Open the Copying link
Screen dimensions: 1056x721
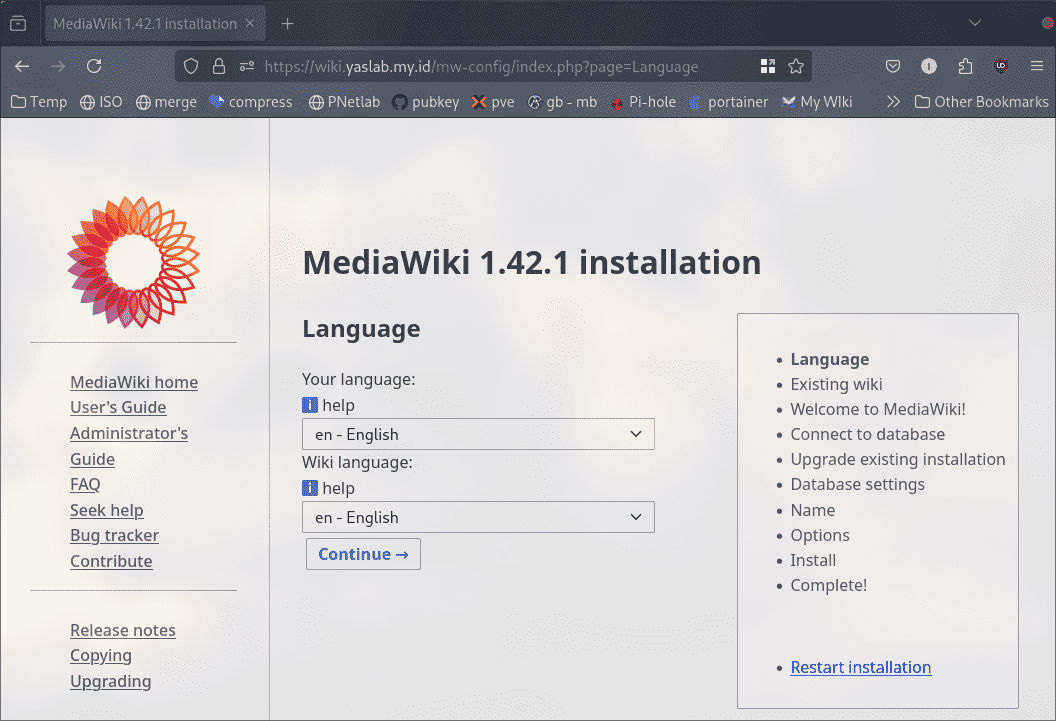101,655
